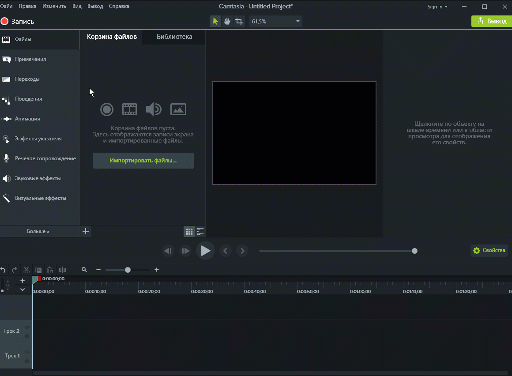Jump to the next marker with the right chevron
Screen dimensions: 512x376
pos(242,251)
